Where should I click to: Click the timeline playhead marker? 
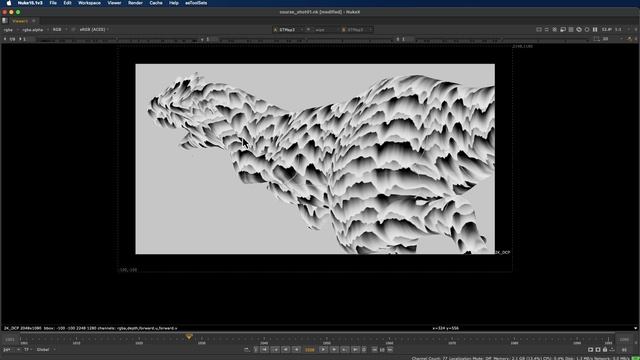click(189, 337)
